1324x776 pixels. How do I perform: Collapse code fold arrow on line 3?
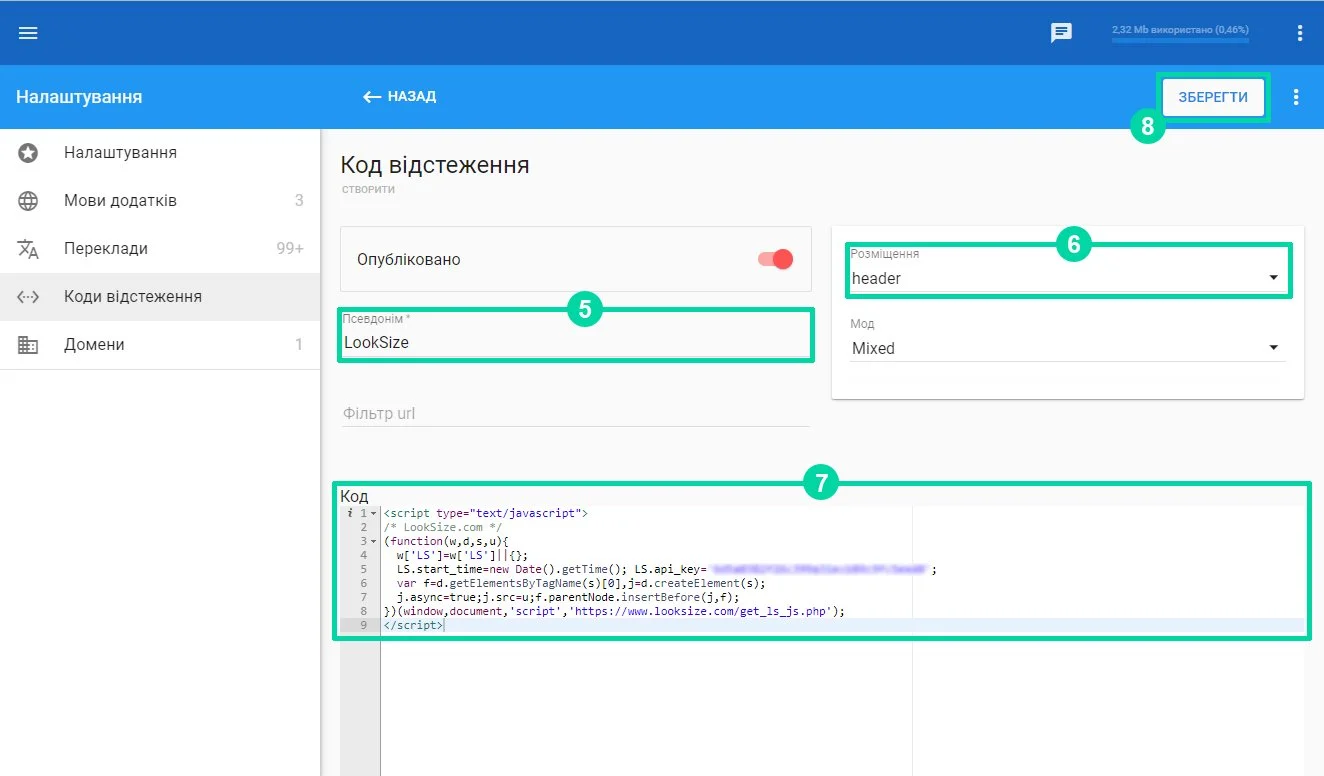(x=374, y=541)
